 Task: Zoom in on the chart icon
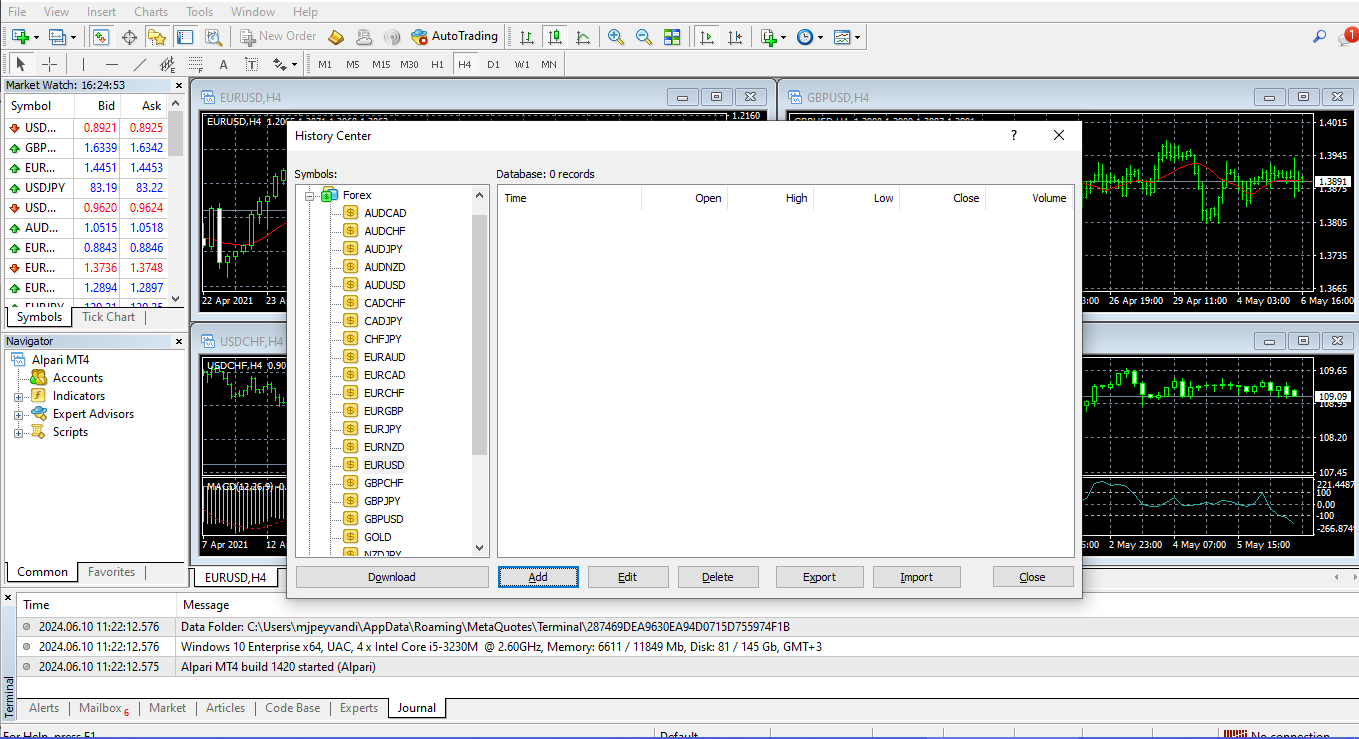(616, 36)
